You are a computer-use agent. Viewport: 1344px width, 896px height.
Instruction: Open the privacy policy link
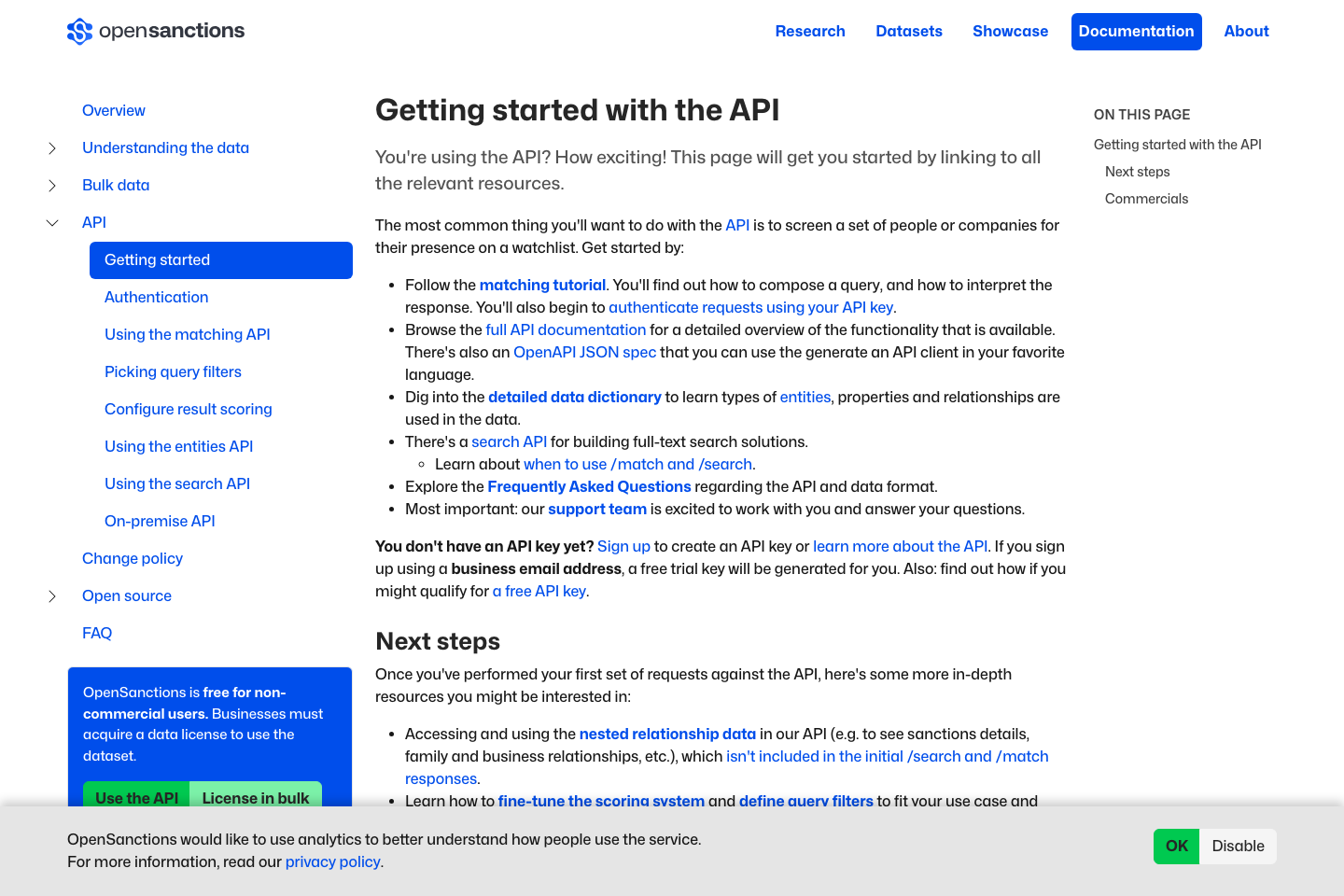(x=332, y=861)
